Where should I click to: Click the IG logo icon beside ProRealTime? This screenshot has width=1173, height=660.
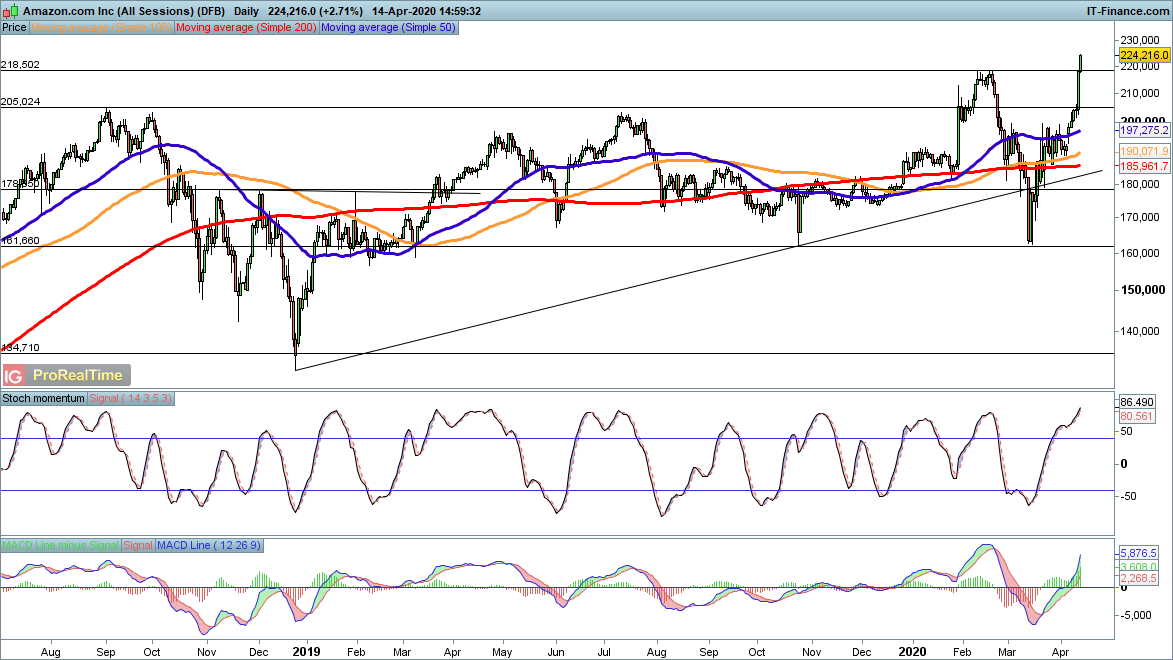point(13,375)
